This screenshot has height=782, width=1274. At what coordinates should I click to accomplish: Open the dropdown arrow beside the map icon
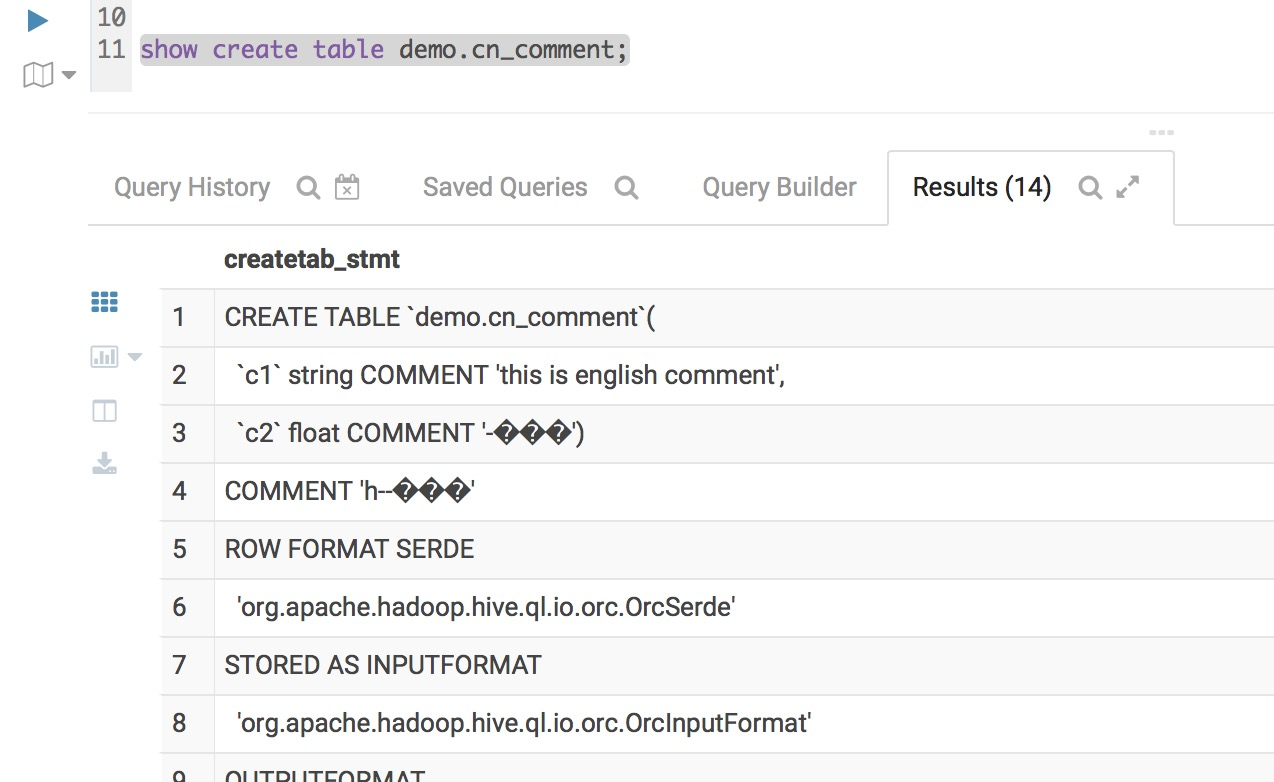pyautogui.click(x=69, y=76)
